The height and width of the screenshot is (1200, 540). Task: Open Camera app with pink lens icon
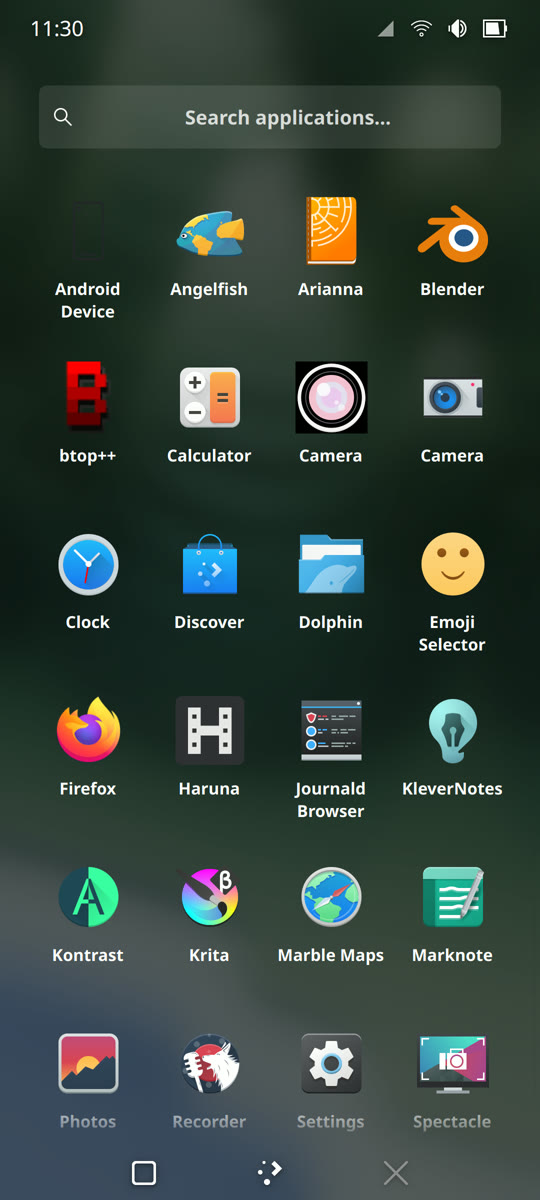click(331, 414)
